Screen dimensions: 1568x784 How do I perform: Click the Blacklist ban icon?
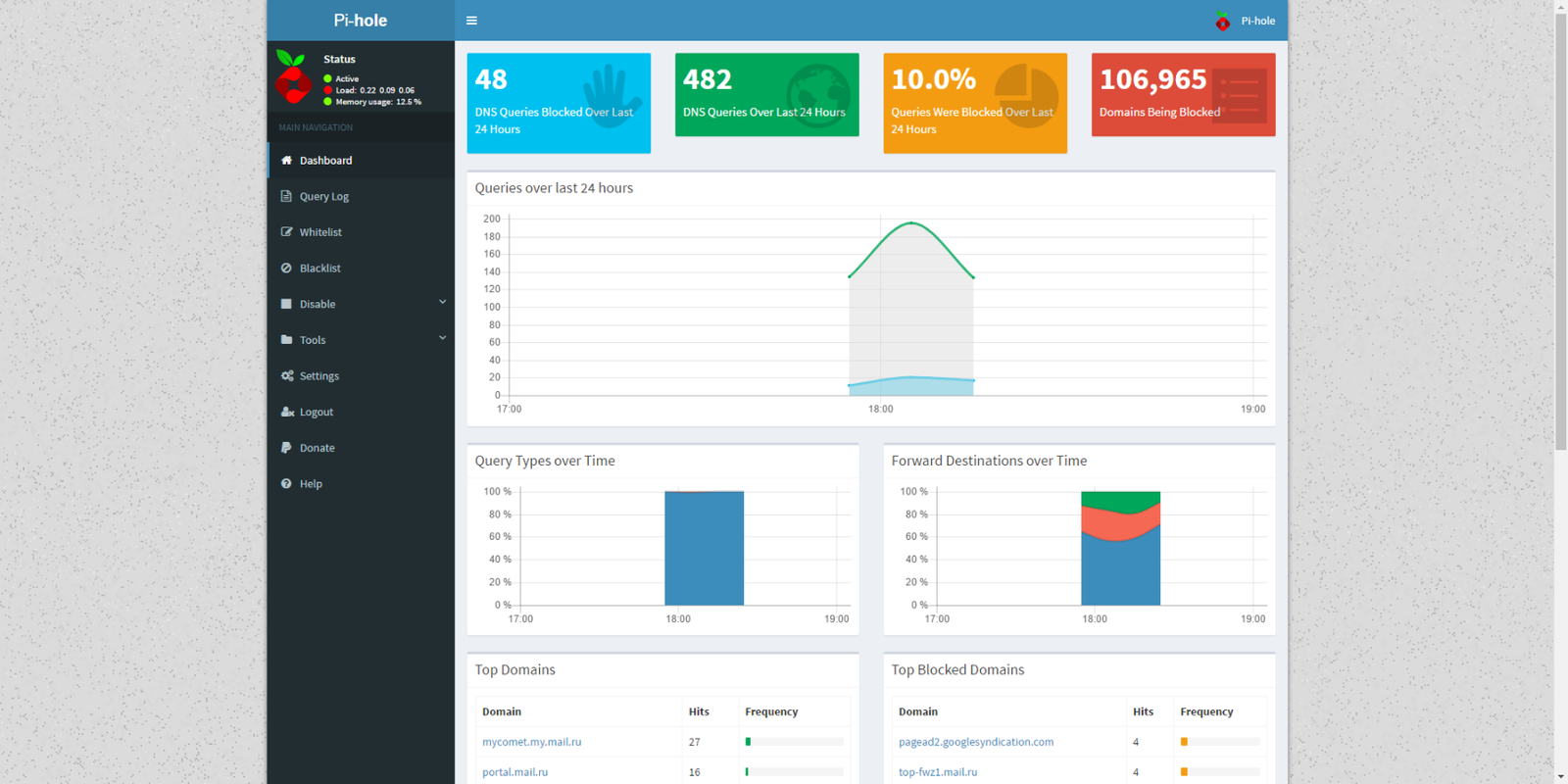pyautogui.click(x=286, y=268)
